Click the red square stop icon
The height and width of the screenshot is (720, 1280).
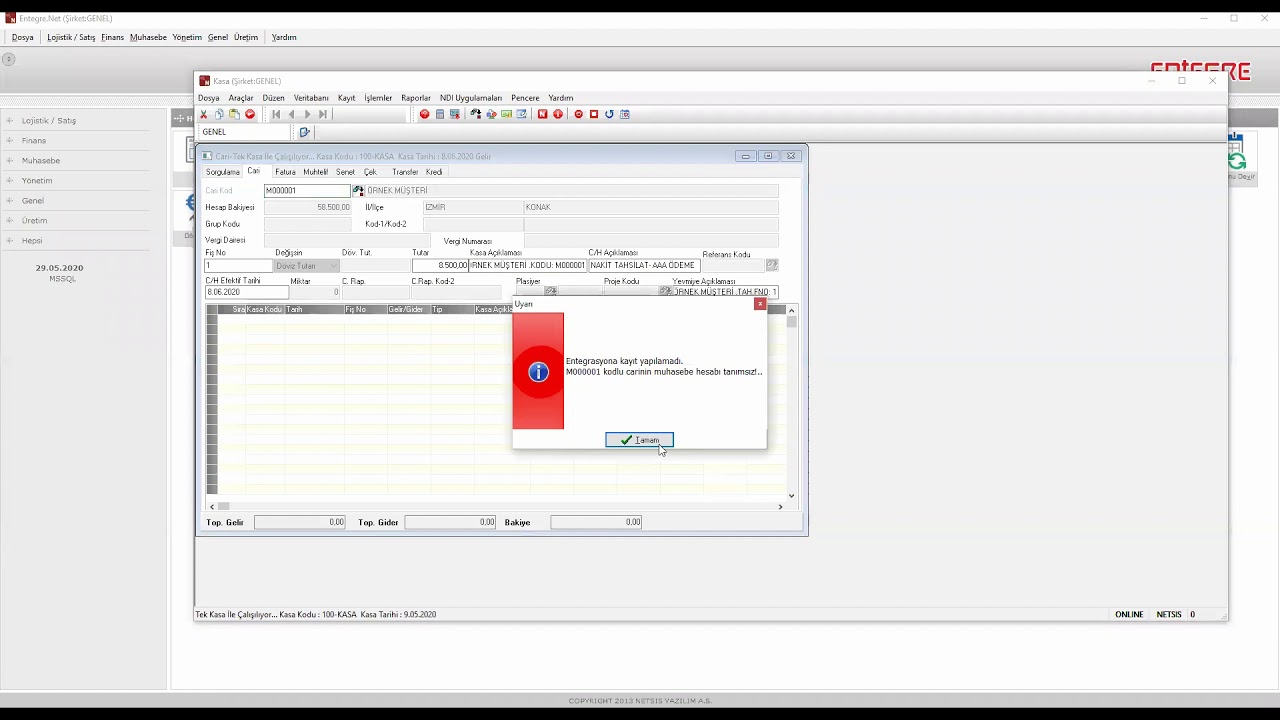click(x=594, y=114)
